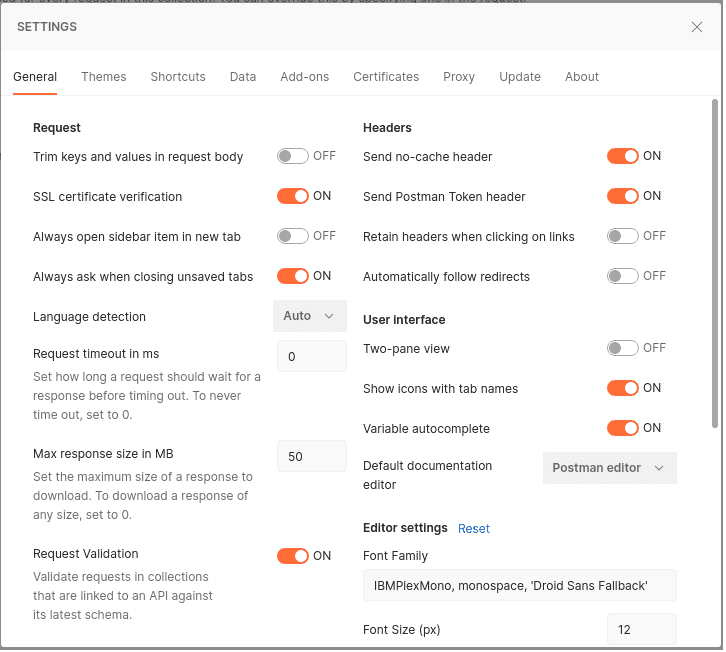Focus the Font Family text field
726x652 pixels.
519,585
